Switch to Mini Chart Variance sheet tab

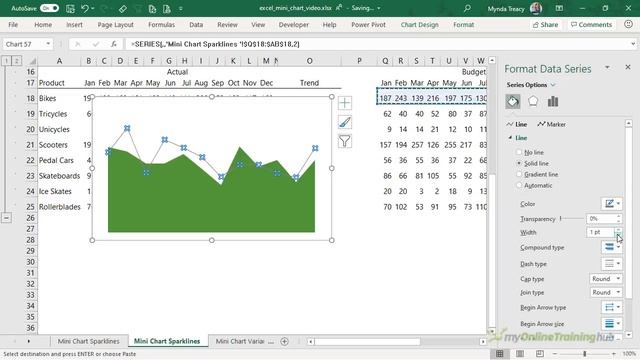coord(240,341)
